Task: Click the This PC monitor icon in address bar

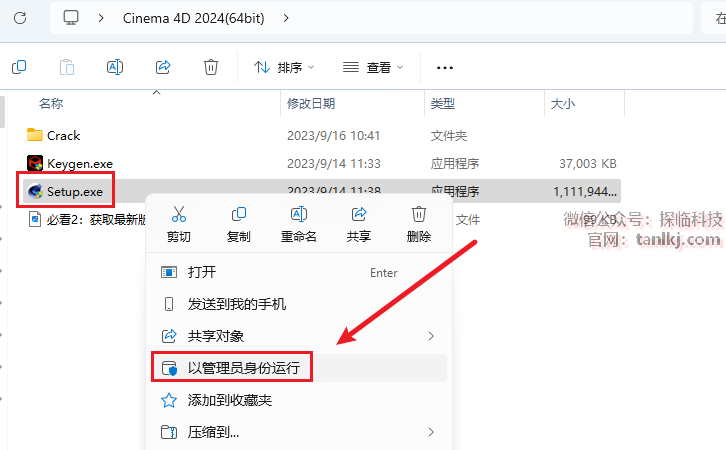Action: click(71, 18)
